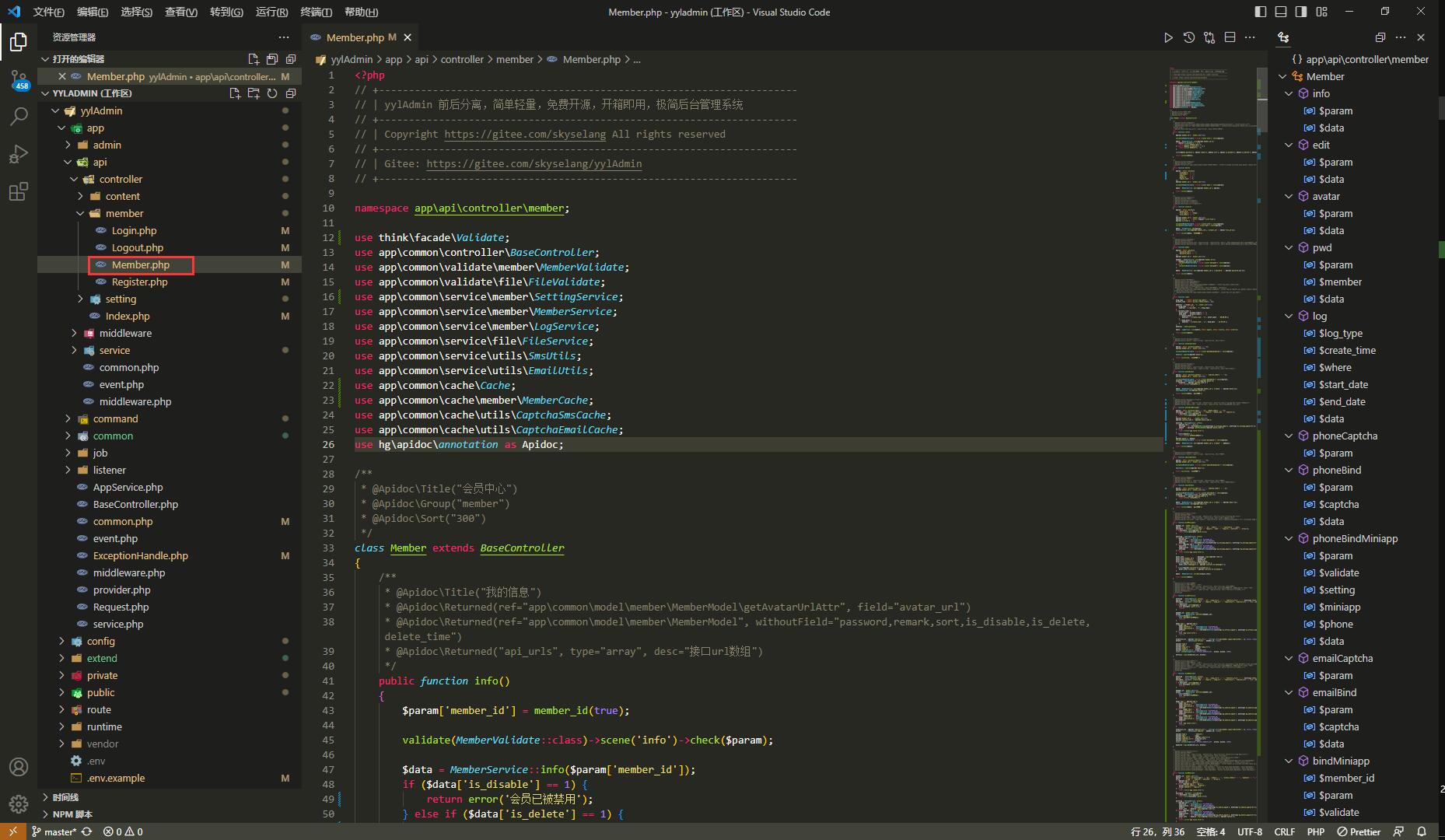Toggle the bottom panel layout button
Image resolution: width=1445 pixels, height=840 pixels.
[1281, 12]
